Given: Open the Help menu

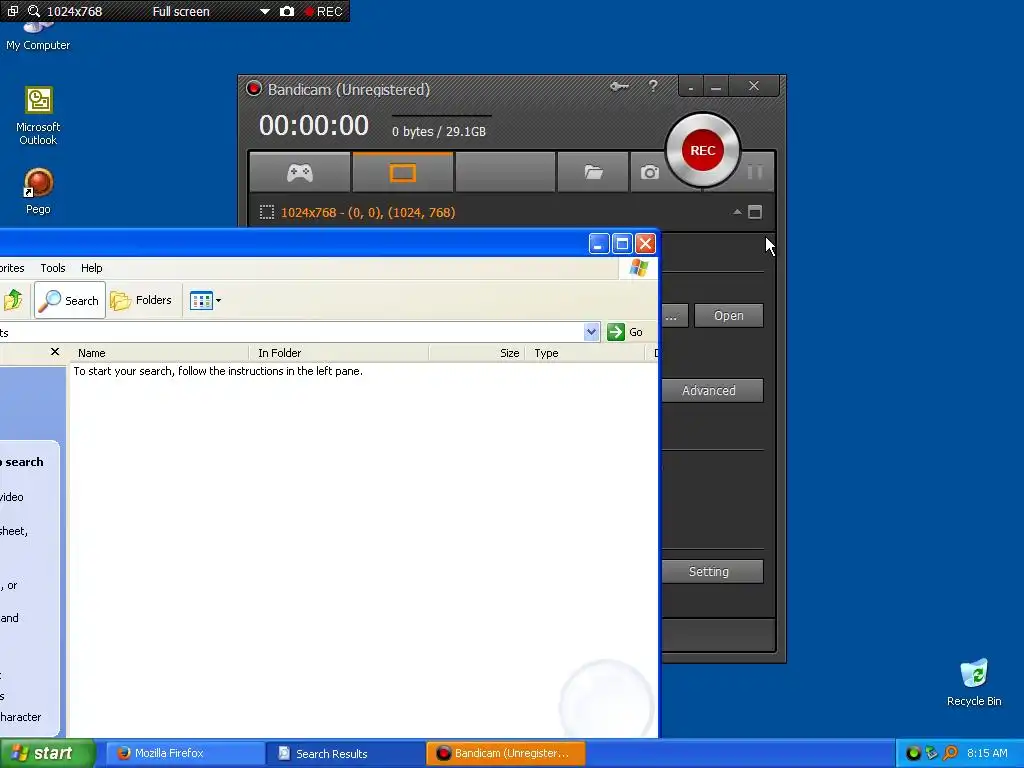Looking at the screenshot, I should coord(91,268).
